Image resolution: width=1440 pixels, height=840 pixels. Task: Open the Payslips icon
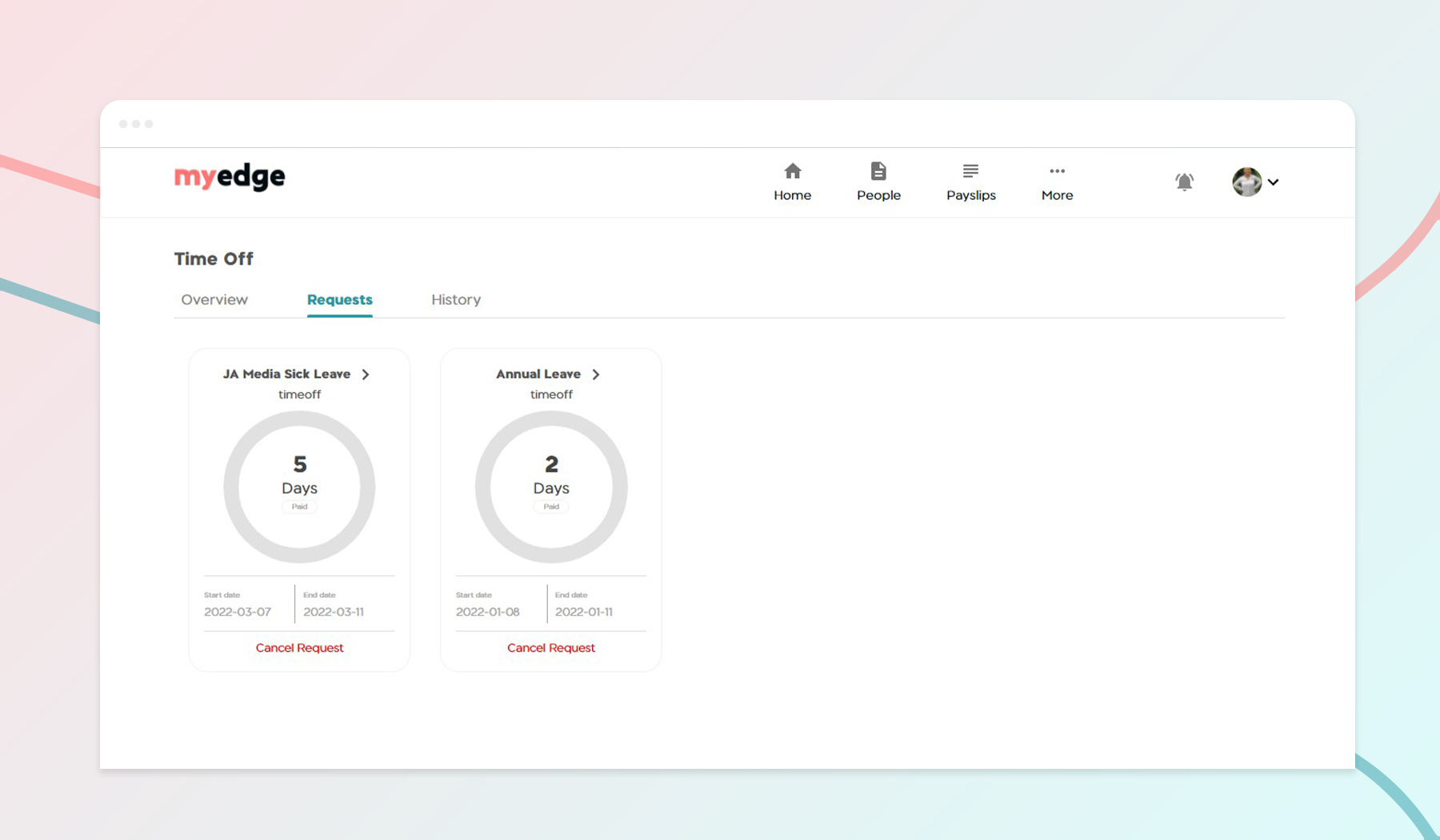[x=970, y=180]
